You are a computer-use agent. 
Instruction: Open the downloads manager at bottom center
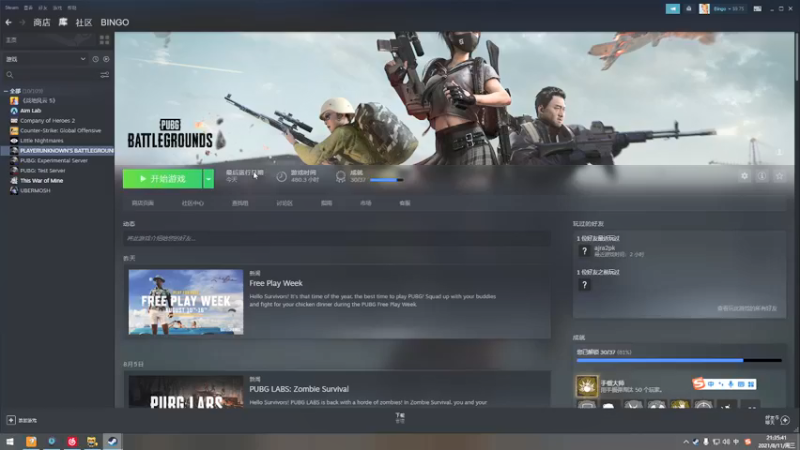400,418
